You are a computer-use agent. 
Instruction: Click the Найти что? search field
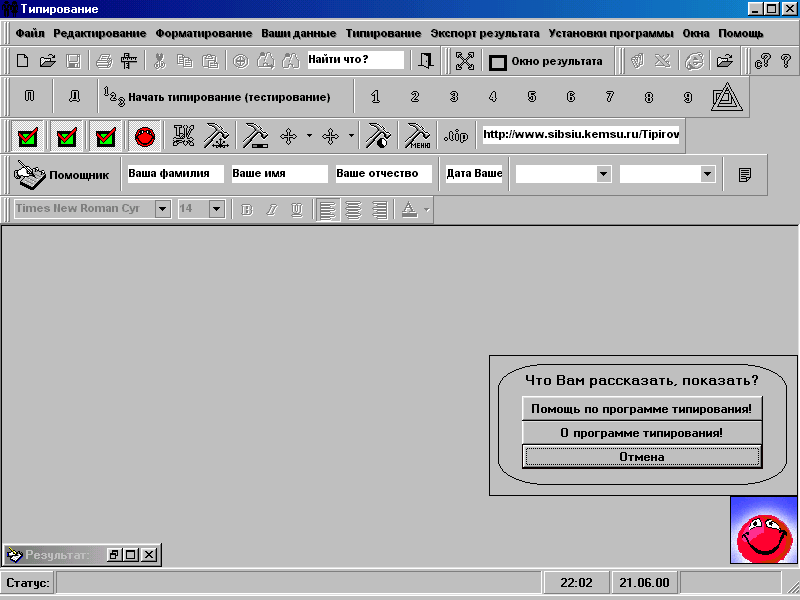(355, 60)
